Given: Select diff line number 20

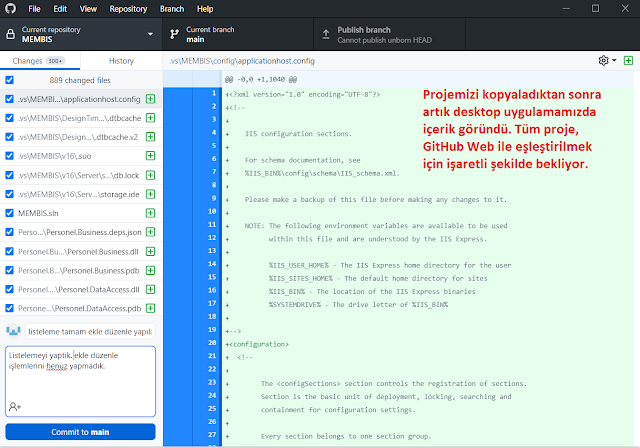Looking at the screenshot, I should pos(212,342).
